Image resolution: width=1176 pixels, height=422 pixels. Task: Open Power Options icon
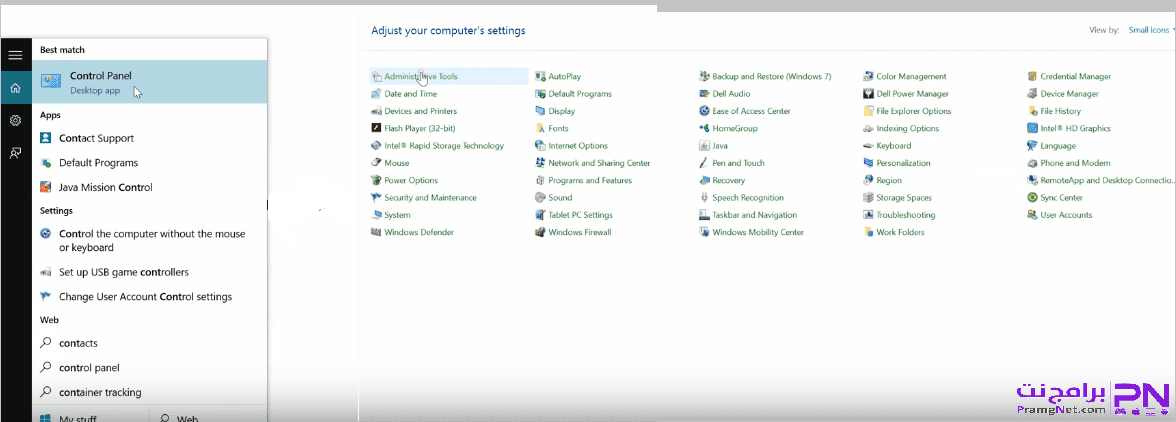pos(376,181)
